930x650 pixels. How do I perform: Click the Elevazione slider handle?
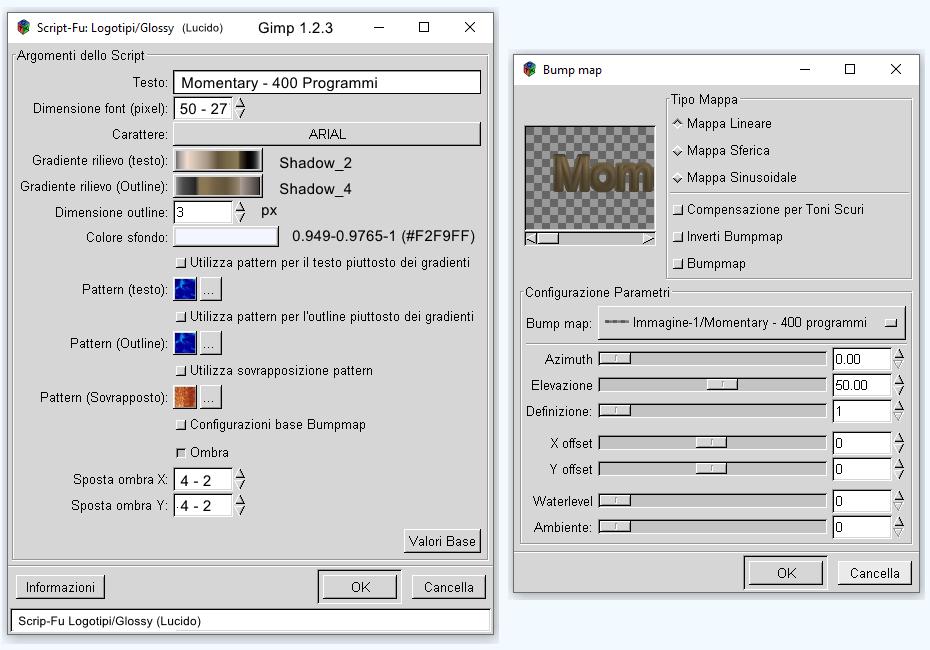[x=722, y=385]
